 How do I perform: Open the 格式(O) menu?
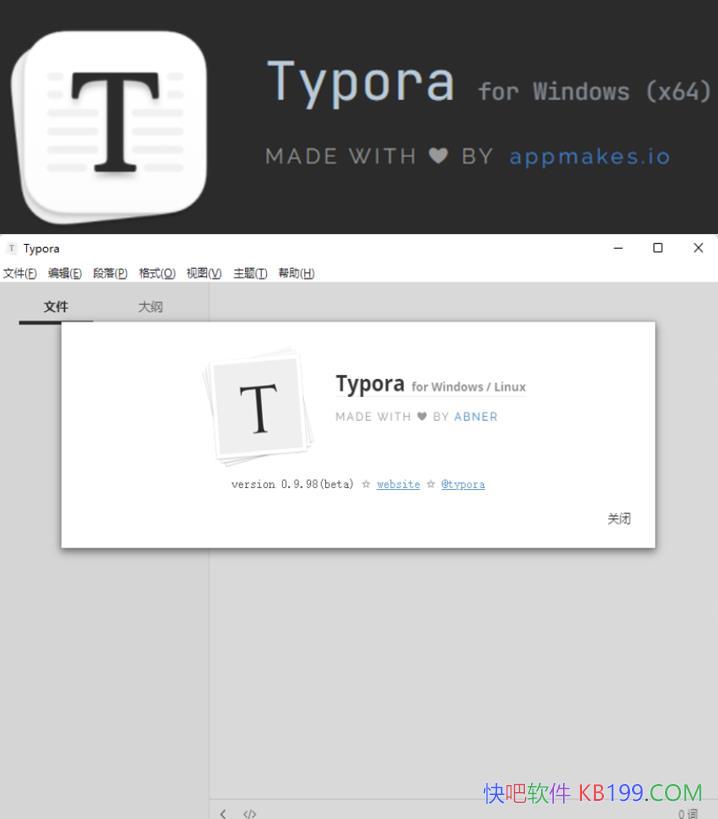click(156, 273)
